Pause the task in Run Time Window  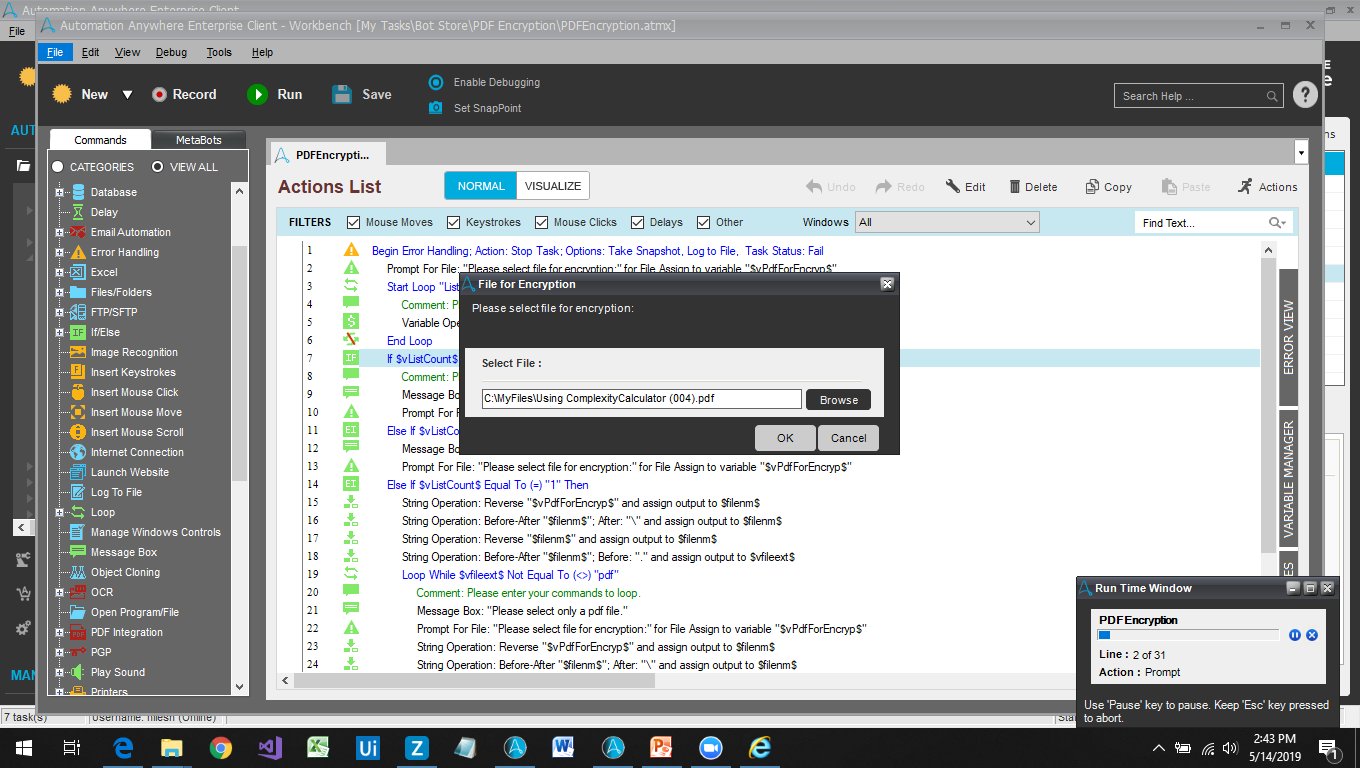click(x=1295, y=635)
